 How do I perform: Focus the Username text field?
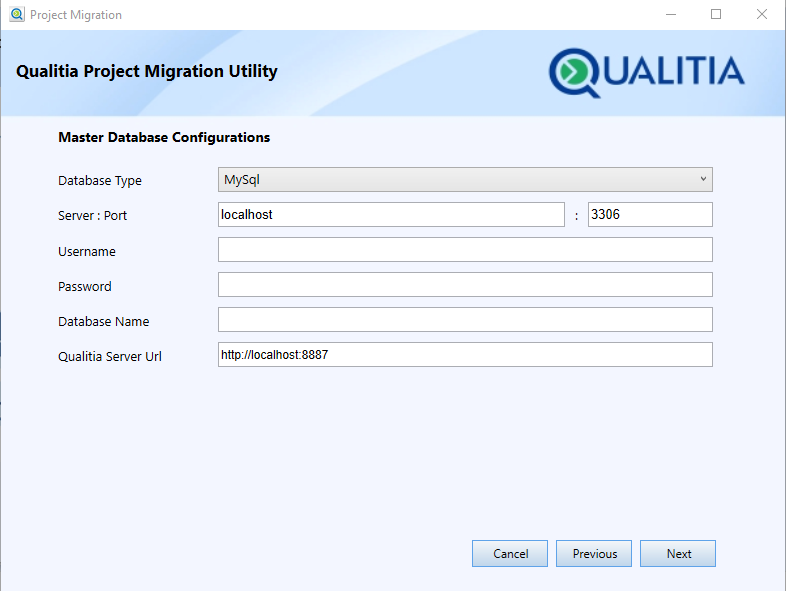coord(465,250)
